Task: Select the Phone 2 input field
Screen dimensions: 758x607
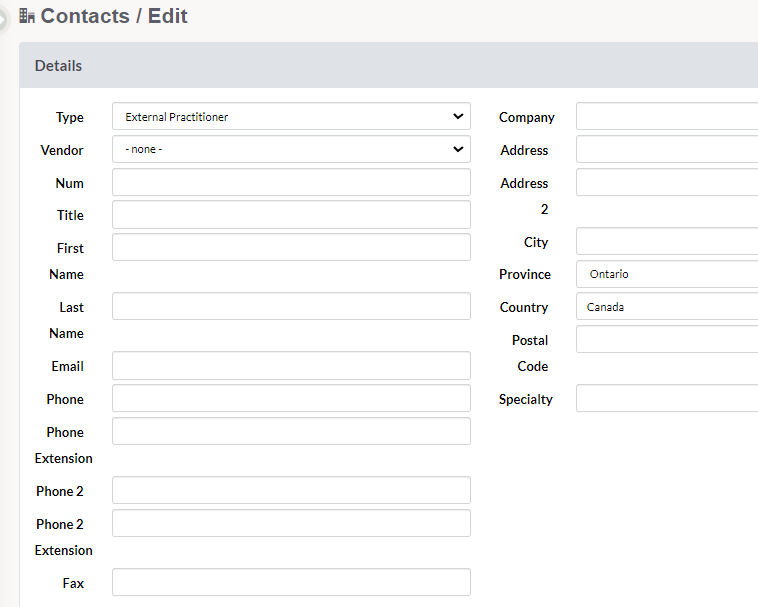Action: tap(292, 491)
